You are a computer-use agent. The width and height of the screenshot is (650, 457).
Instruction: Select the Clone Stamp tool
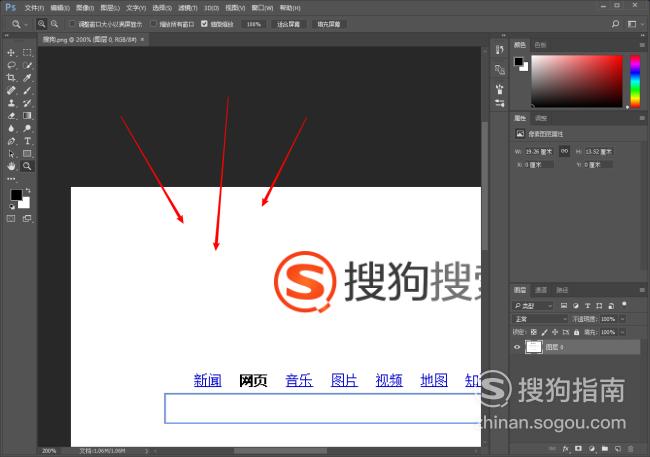point(11,103)
